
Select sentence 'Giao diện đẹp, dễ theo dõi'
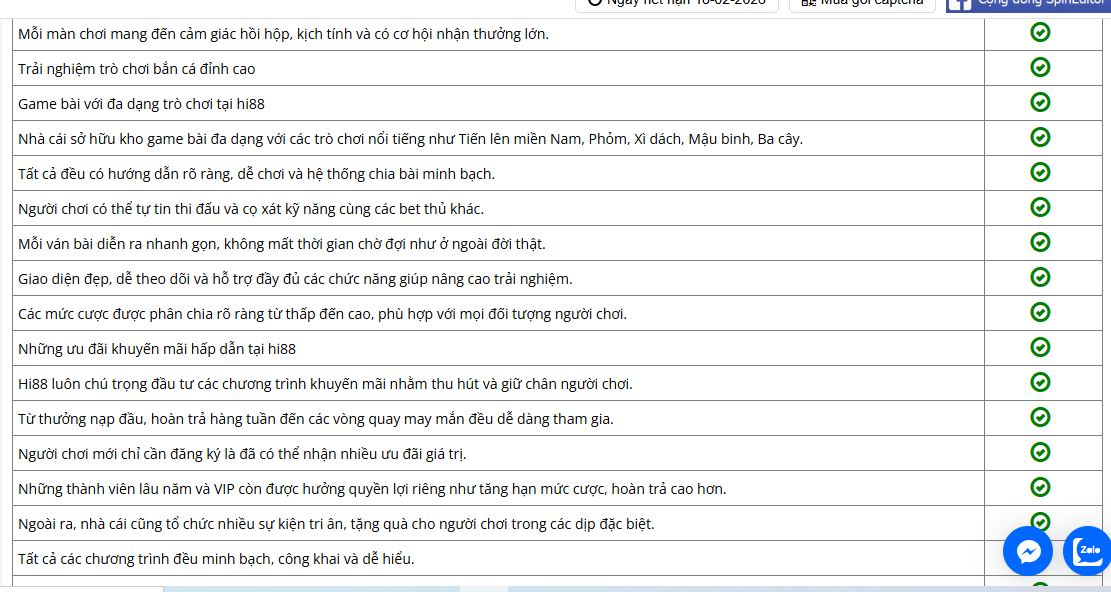(295, 280)
